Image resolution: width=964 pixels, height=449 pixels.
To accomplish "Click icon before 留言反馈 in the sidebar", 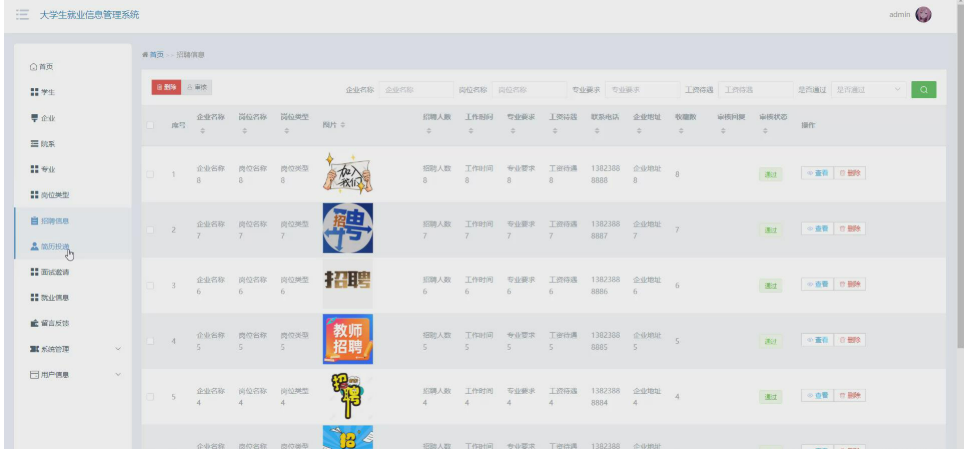I will pos(34,323).
